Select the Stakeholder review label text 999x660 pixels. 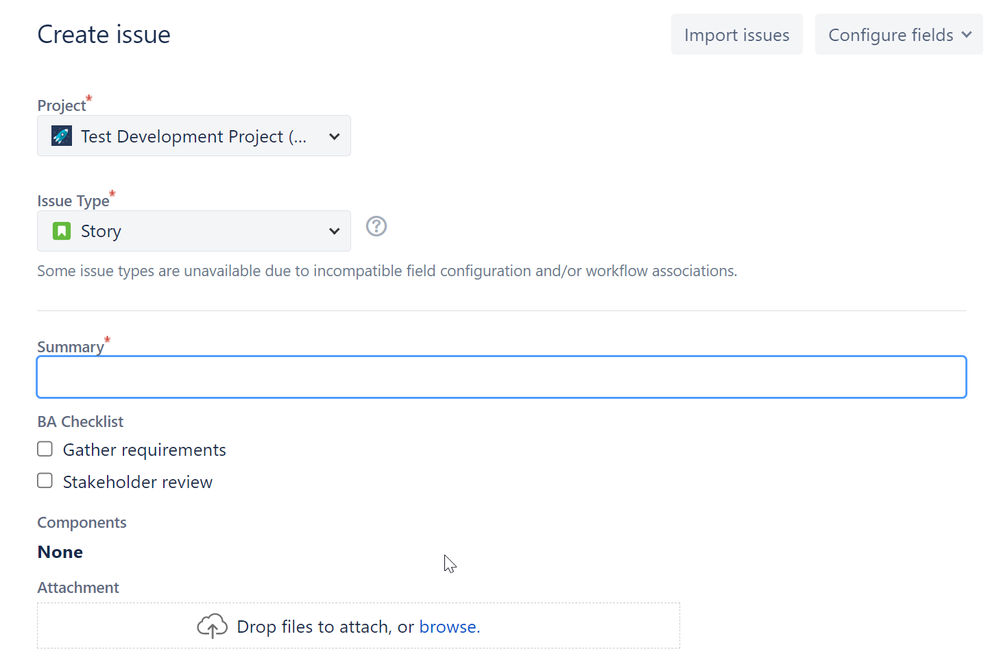tap(137, 482)
